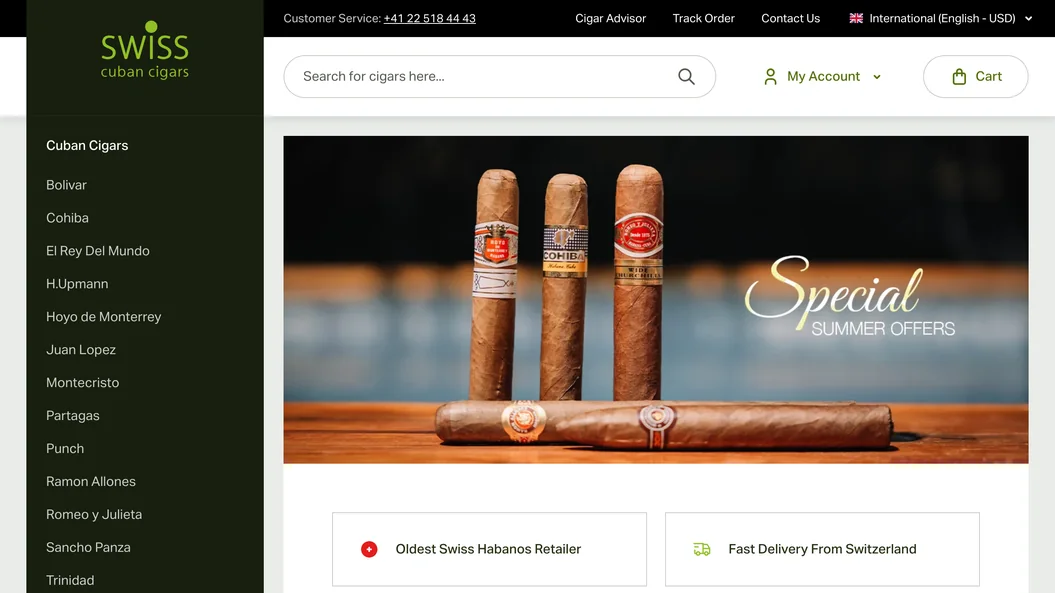The width and height of the screenshot is (1055, 593).
Task: Open the International (English - USD) selector
Action: click(x=941, y=18)
